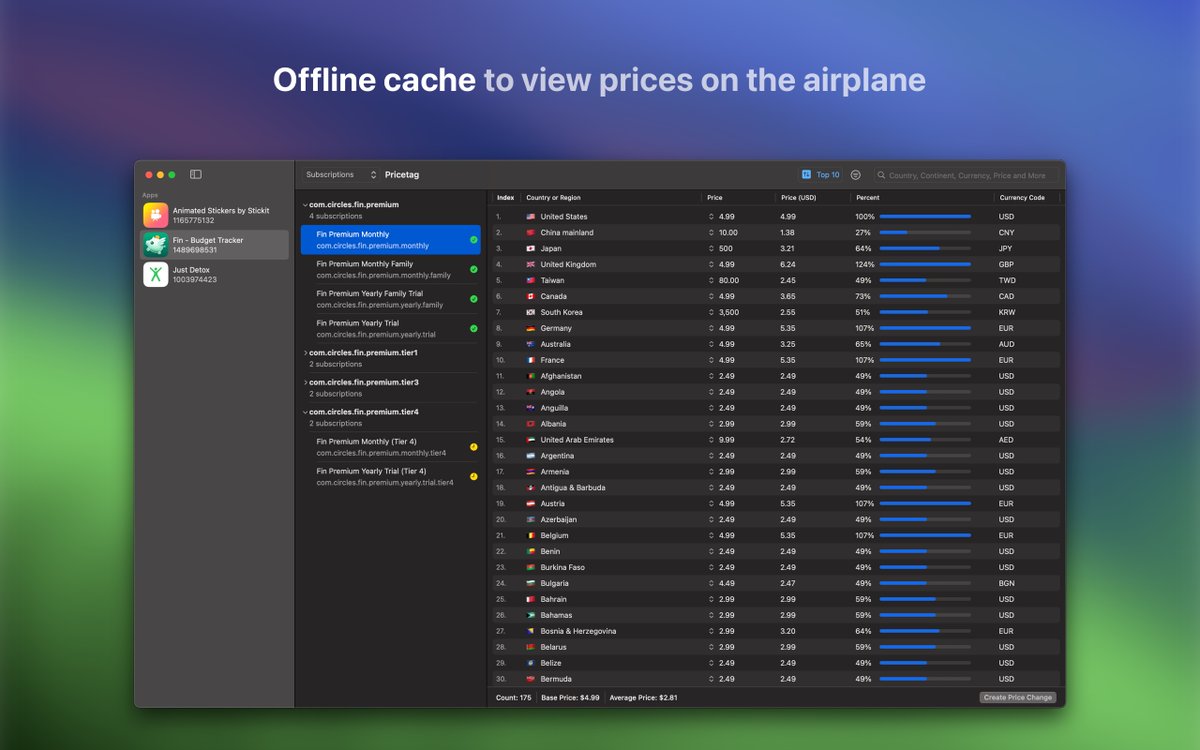
Task: Select the Burkina Faso row
Action: 776,567
